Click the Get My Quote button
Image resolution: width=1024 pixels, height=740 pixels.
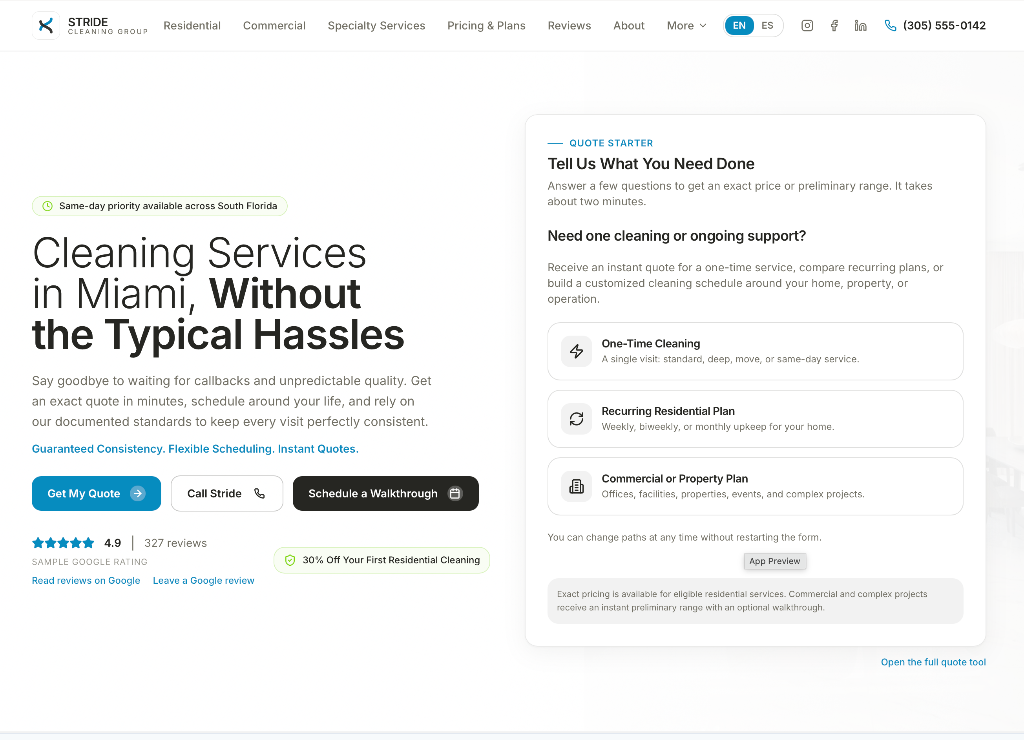(97, 494)
